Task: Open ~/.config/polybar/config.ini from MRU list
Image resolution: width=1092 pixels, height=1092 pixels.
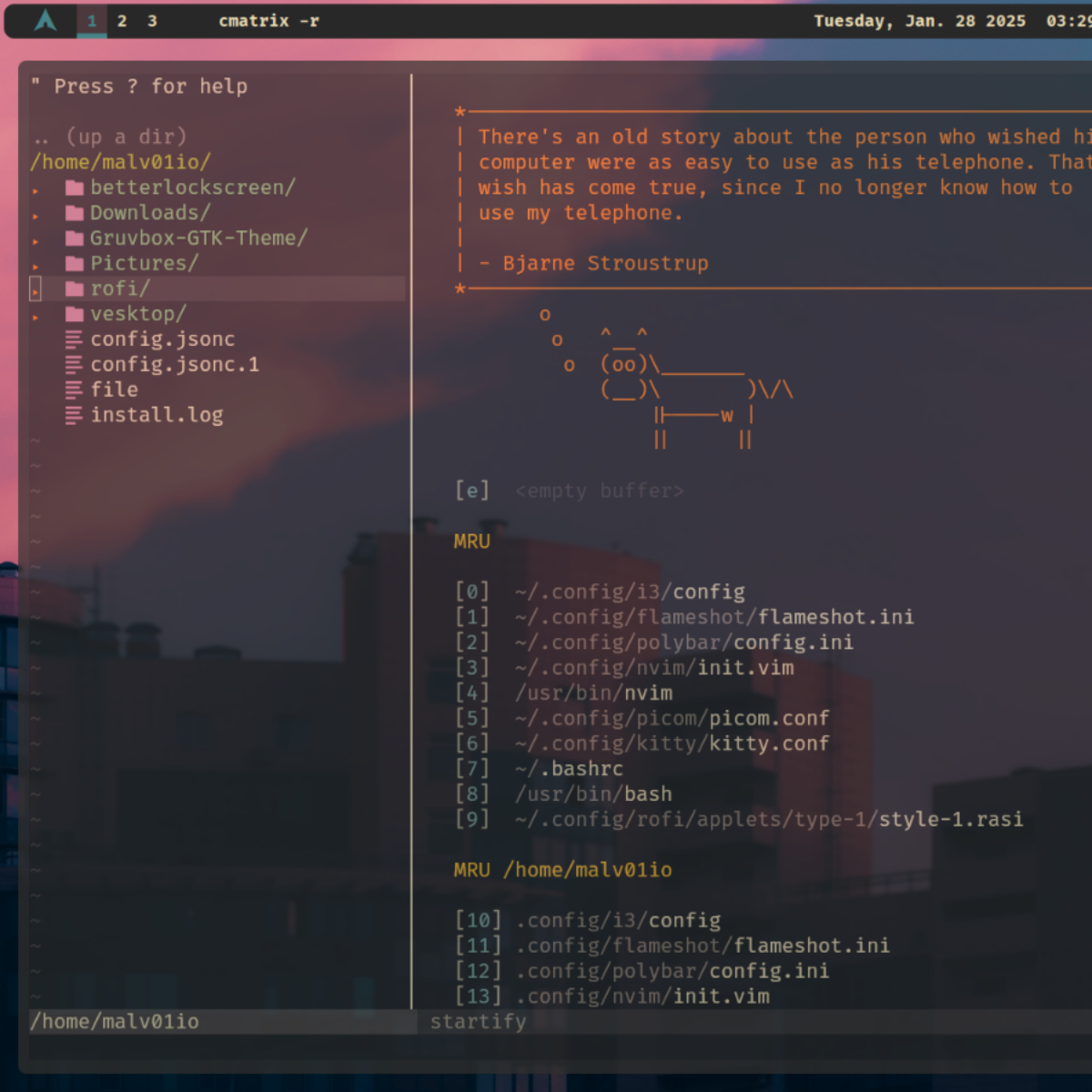Action: click(x=683, y=642)
